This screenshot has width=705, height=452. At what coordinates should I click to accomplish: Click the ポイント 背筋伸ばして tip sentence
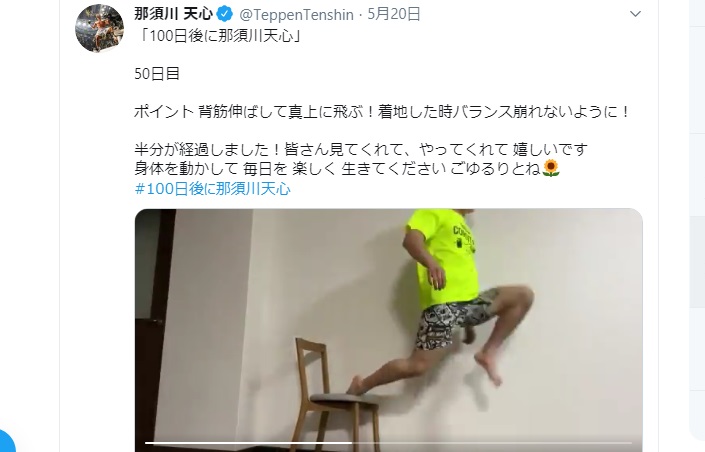[x=383, y=112]
